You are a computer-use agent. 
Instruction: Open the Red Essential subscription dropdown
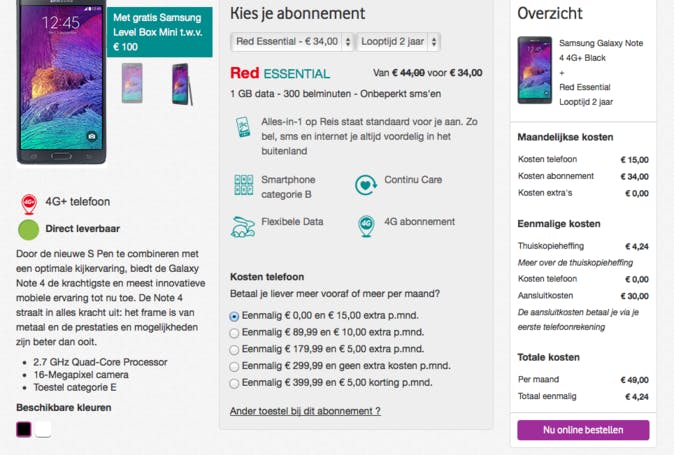click(292, 42)
